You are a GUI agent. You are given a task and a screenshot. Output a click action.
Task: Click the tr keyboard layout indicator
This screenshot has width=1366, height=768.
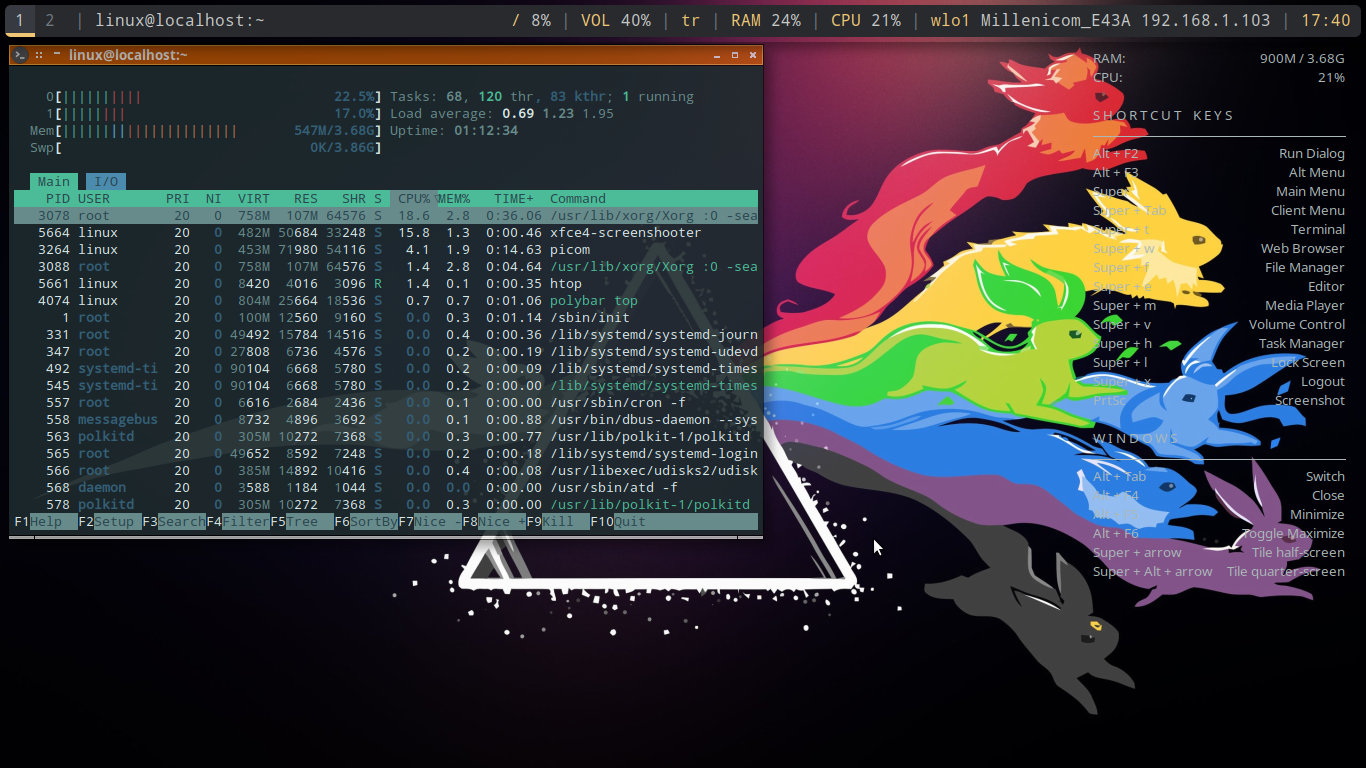point(690,20)
